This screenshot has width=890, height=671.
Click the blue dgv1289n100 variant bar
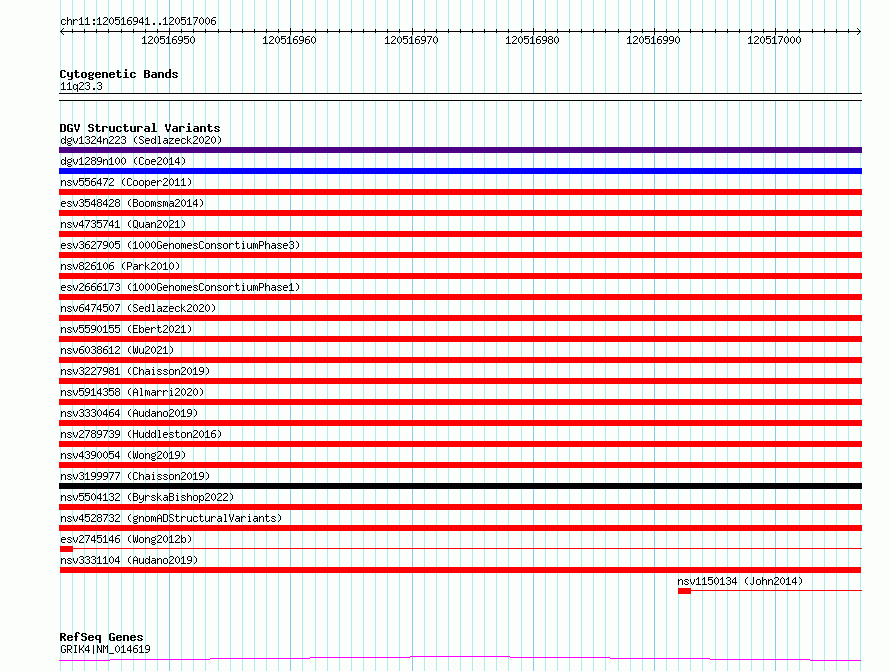[460, 171]
